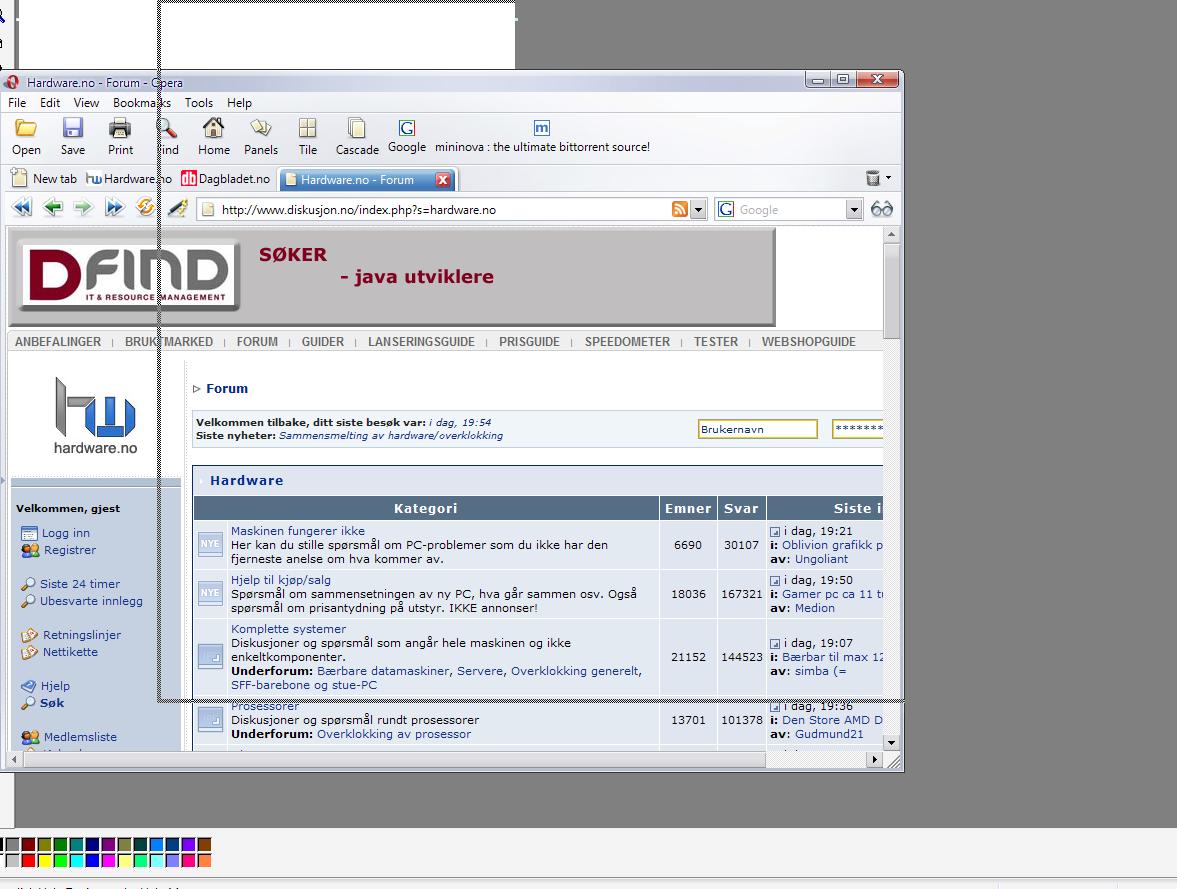The height and width of the screenshot is (889, 1177).
Task: Click the Google search input field
Action: (789, 209)
